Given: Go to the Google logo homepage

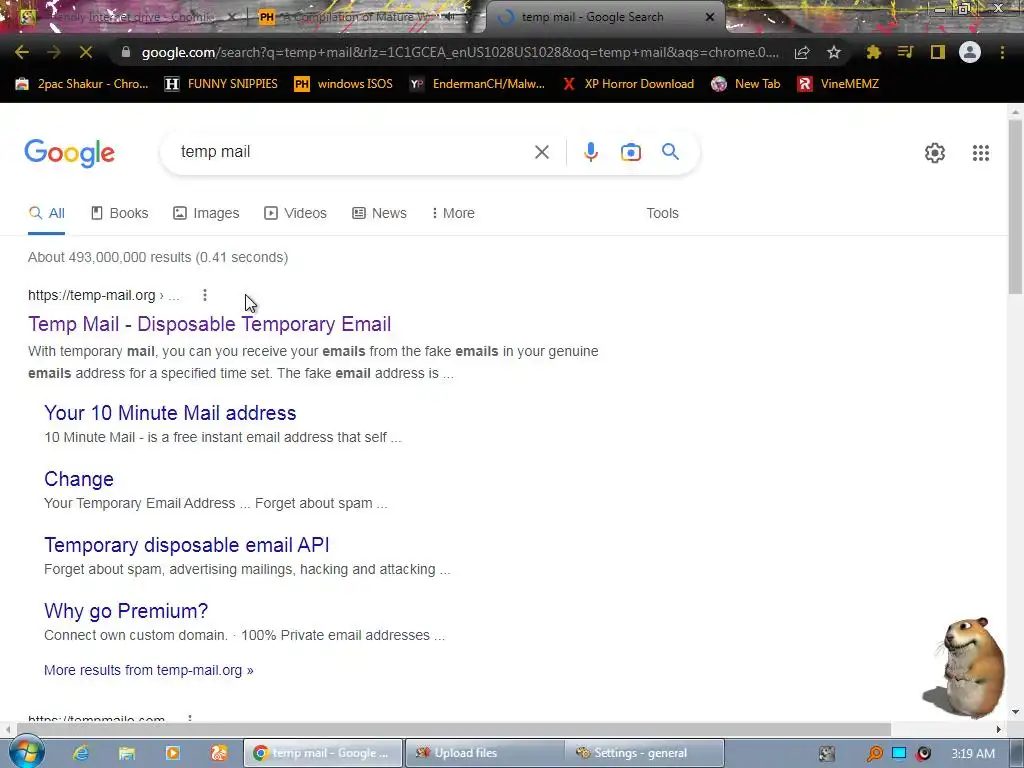Looking at the screenshot, I should click(x=69, y=153).
